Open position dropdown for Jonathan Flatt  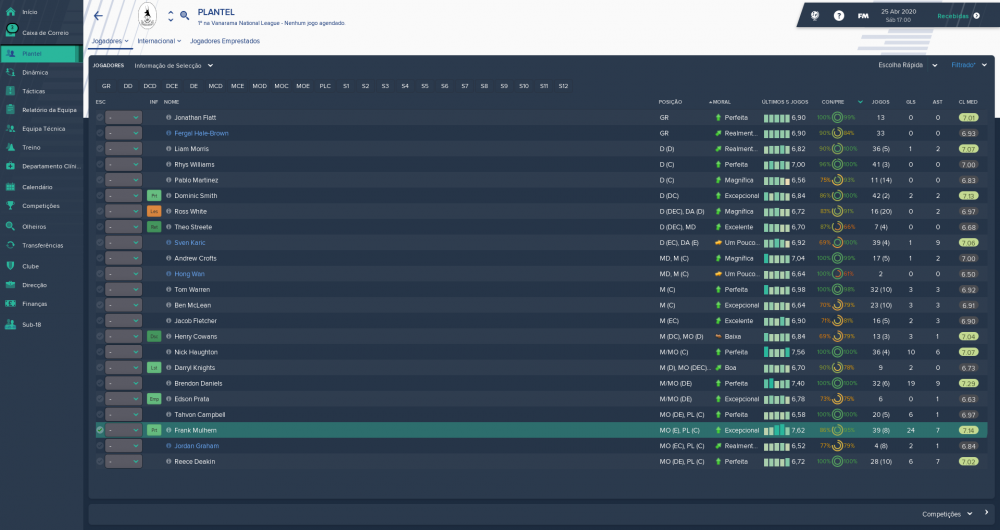click(x=123, y=117)
